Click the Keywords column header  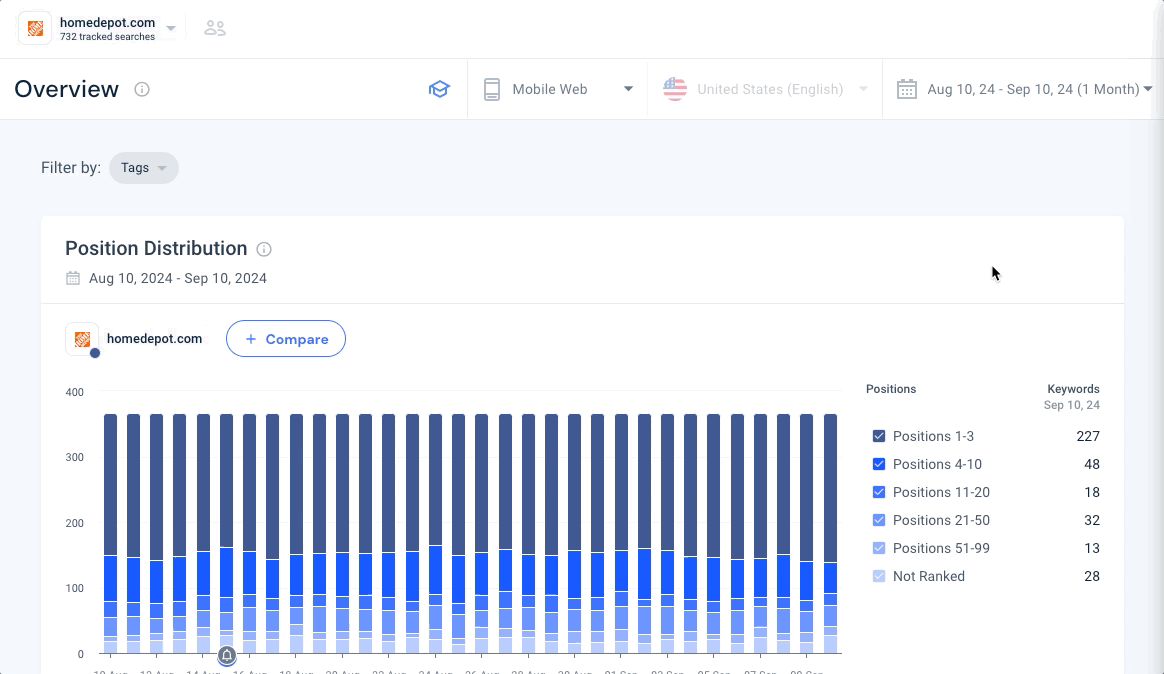[1073, 389]
